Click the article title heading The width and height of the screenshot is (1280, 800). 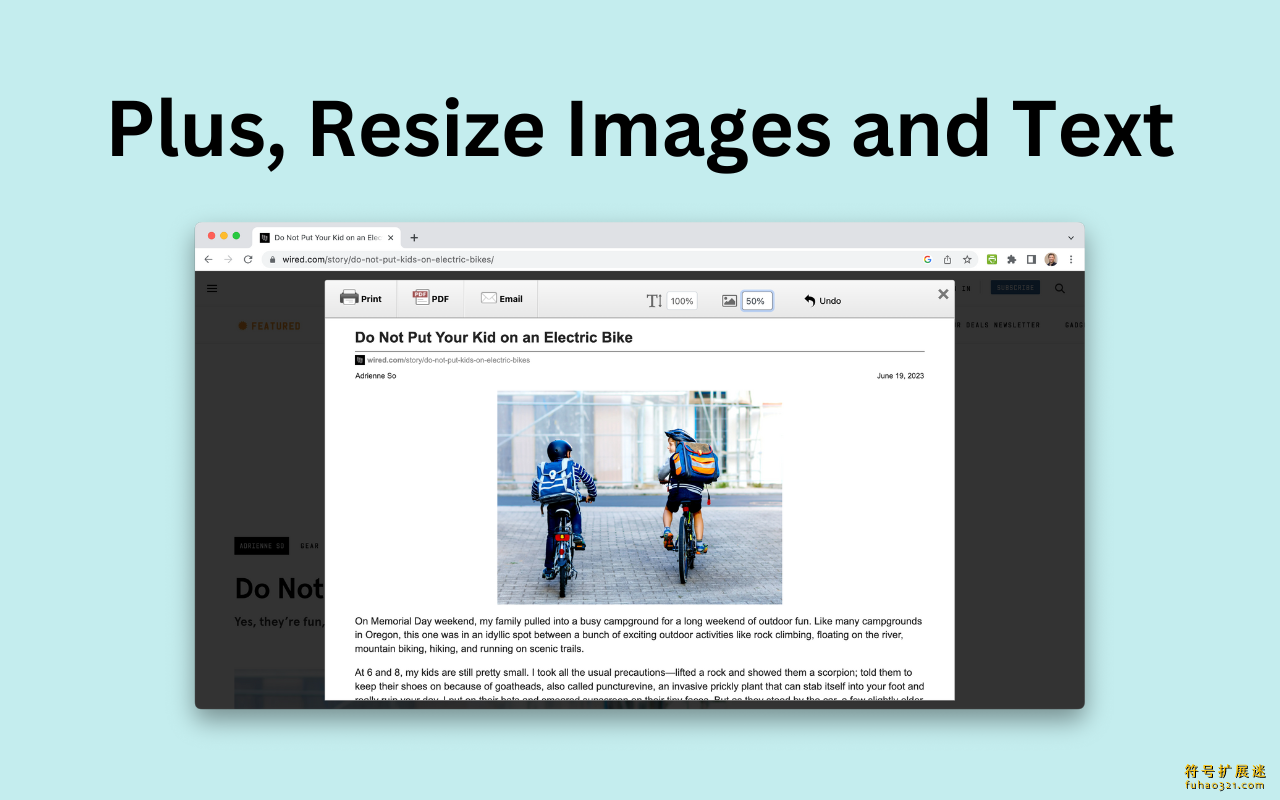(494, 338)
